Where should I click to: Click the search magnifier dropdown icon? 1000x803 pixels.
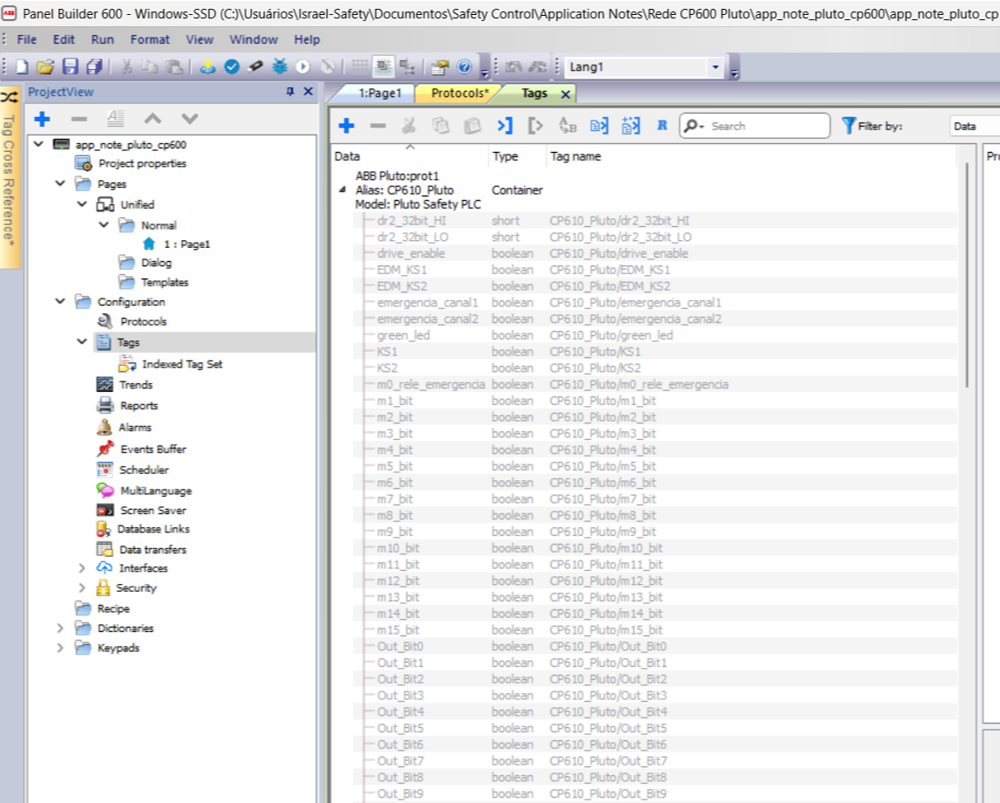pyautogui.click(x=693, y=126)
